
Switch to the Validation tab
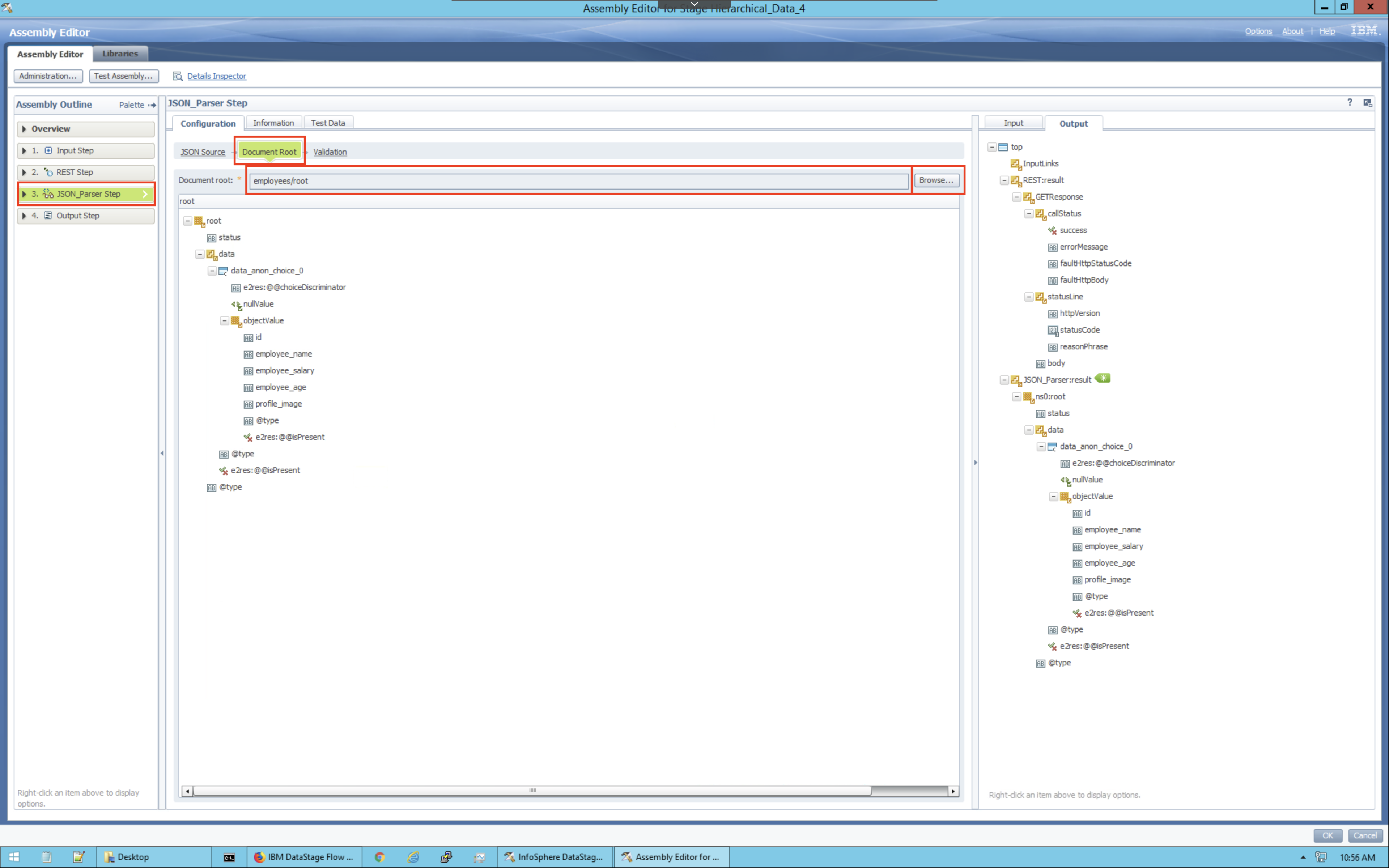[x=330, y=151]
